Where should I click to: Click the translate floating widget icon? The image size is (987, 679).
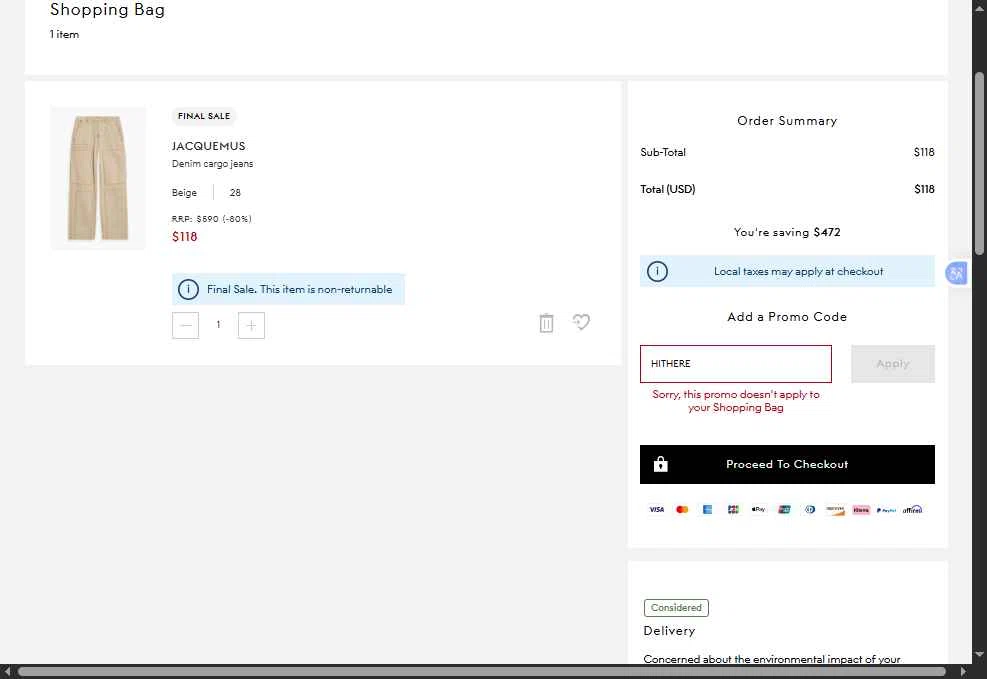click(956, 273)
